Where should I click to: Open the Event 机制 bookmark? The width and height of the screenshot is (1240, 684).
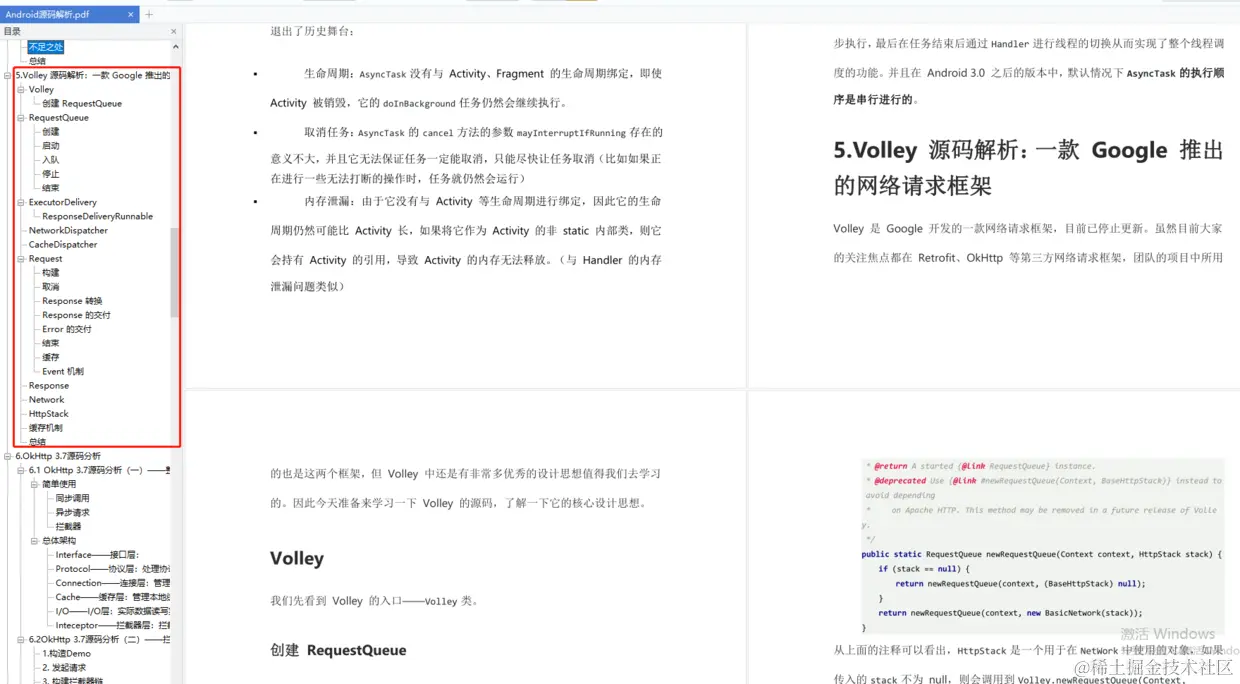click(63, 371)
